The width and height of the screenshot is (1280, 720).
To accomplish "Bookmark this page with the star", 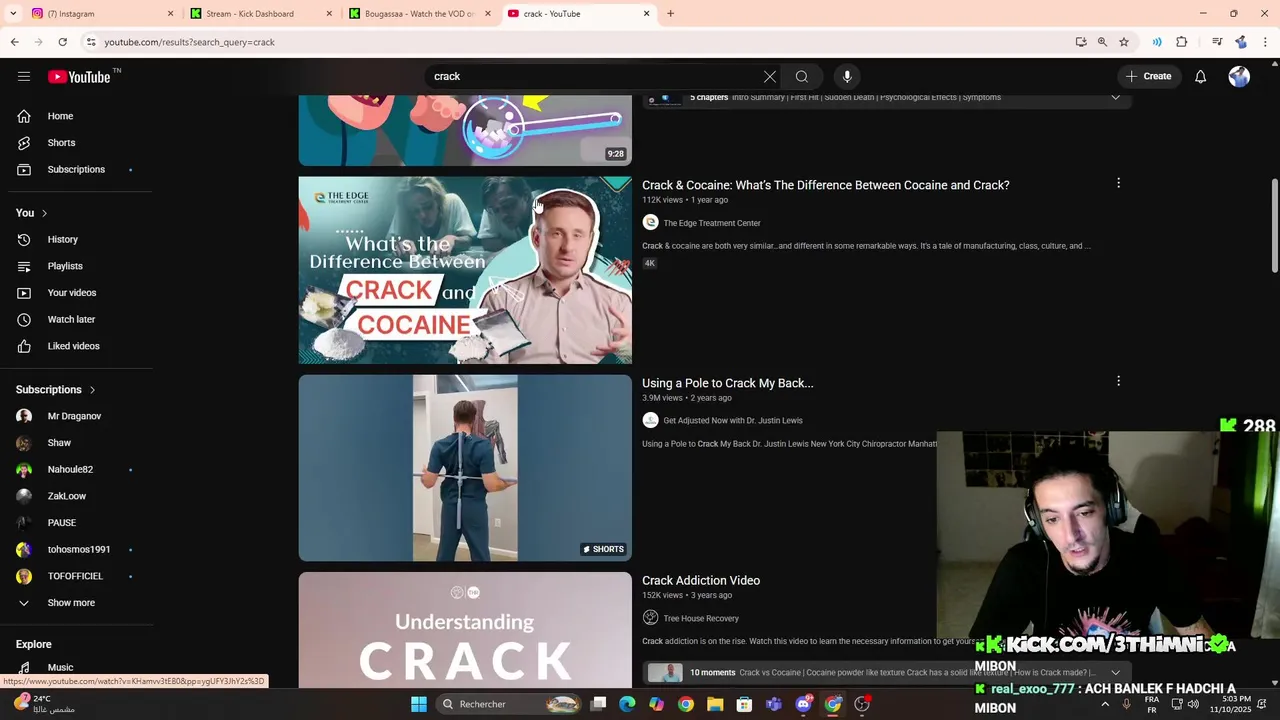I will pos(1124,42).
